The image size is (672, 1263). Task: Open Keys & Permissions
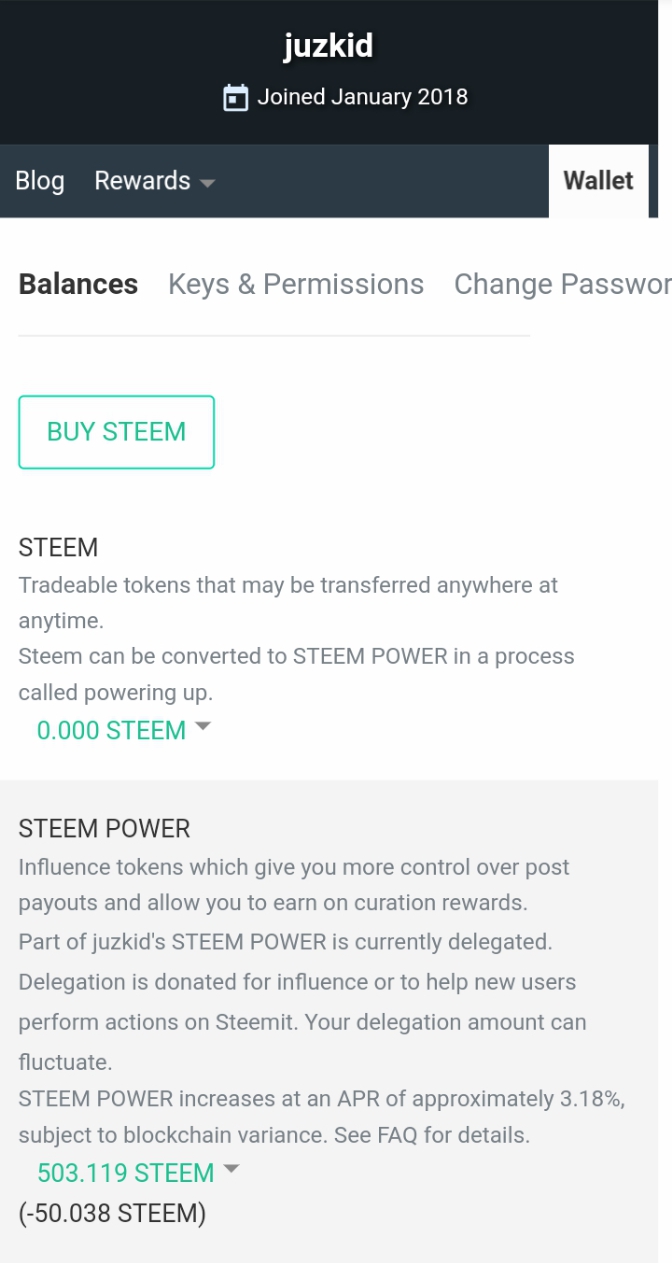[x=296, y=284]
